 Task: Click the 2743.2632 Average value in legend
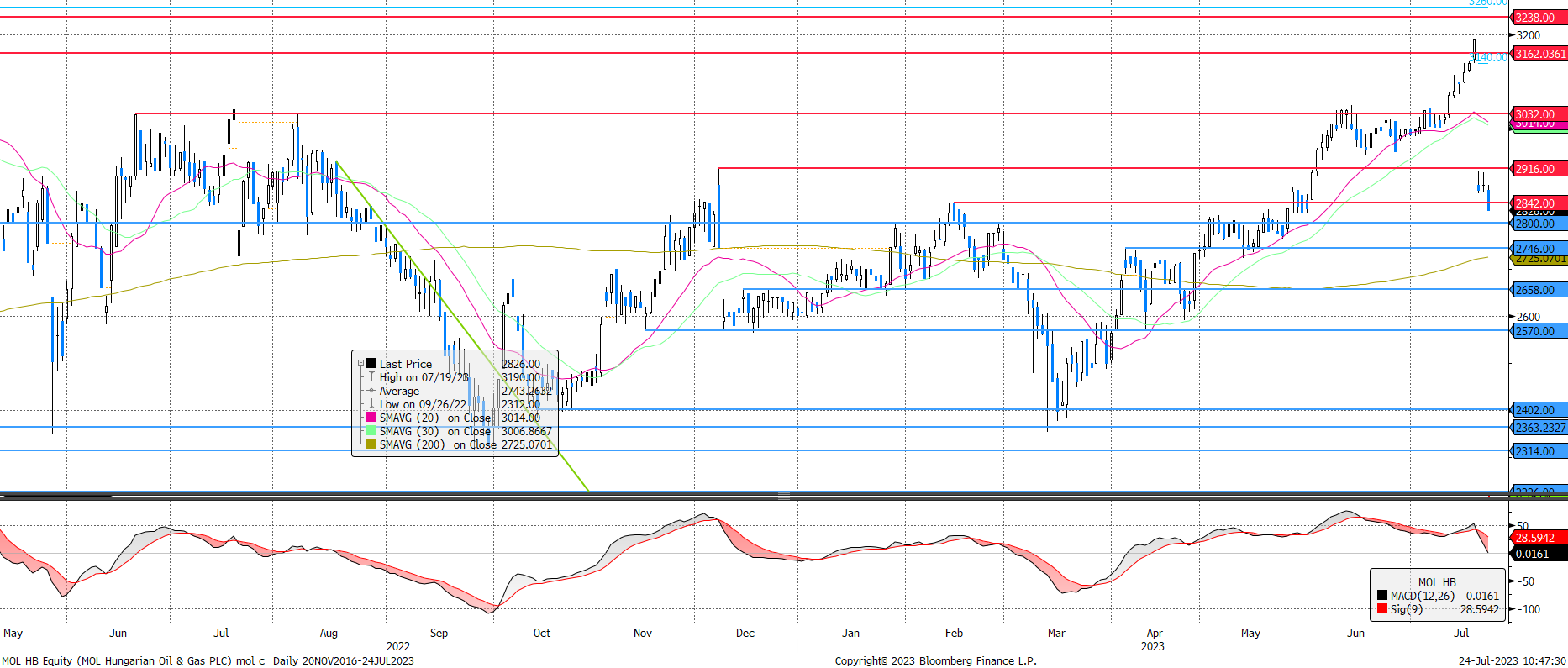(527, 391)
